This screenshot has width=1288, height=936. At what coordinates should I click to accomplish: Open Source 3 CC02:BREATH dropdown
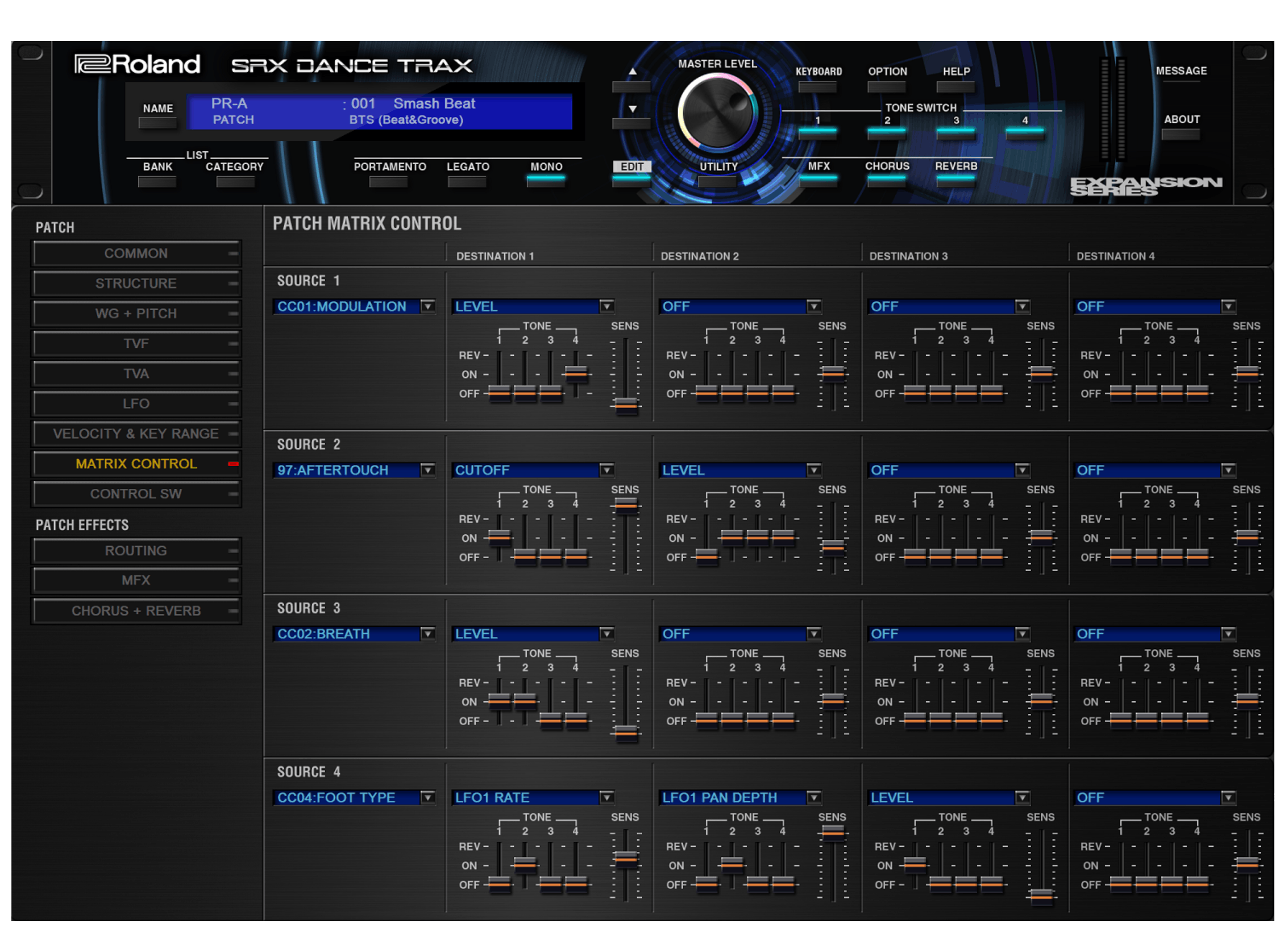(354, 634)
